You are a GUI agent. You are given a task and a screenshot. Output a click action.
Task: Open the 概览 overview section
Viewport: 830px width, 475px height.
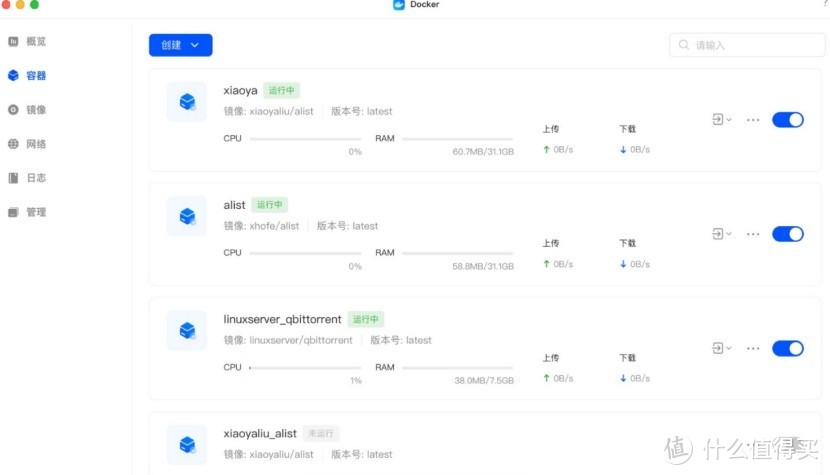(27, 41)
